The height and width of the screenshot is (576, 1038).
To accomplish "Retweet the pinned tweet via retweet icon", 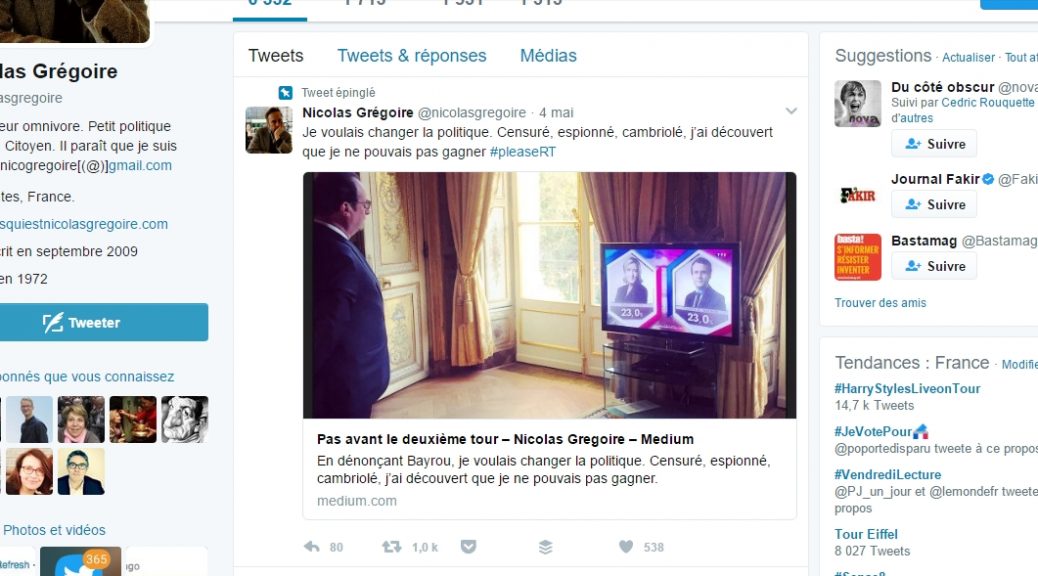I will [391, 547].
